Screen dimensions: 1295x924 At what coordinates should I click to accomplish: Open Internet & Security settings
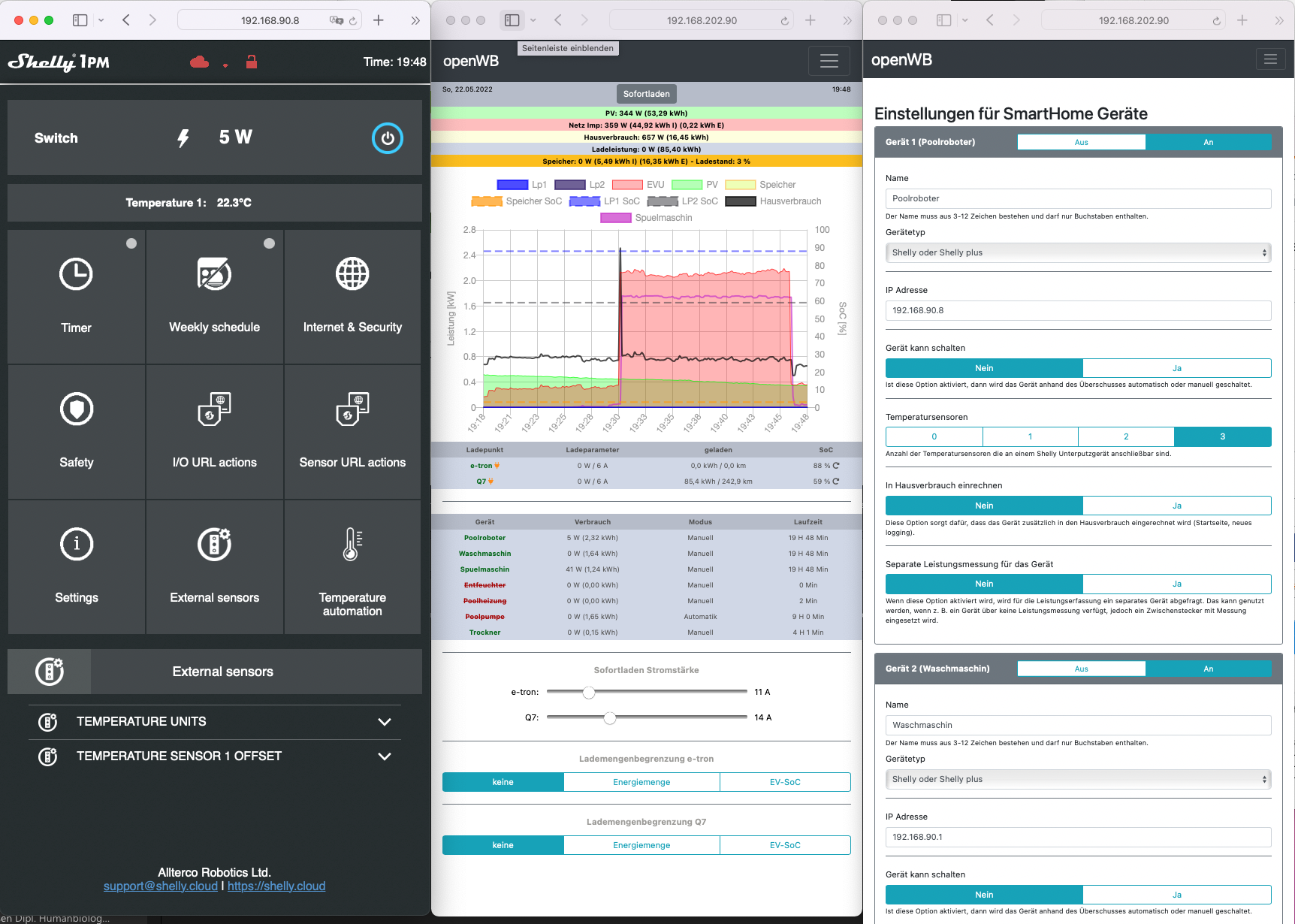point(352,297)
